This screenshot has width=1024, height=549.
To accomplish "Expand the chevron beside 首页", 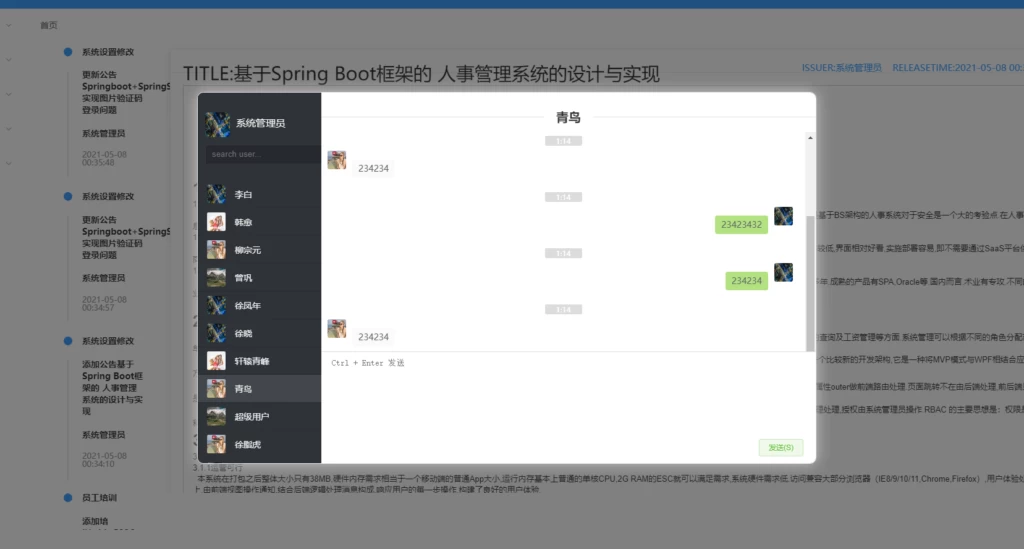I will [9, 25].
